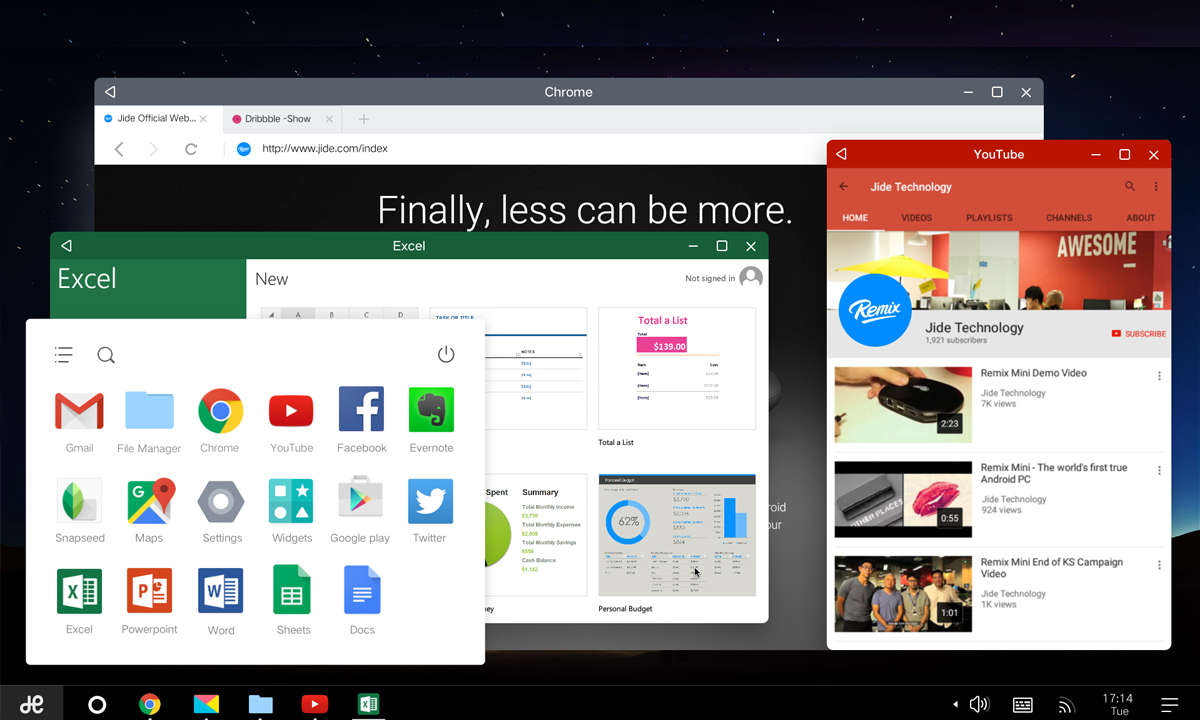Open a new Chrome tab with plus
Image resolution: width=1200 pixels, height=720 pixels.
(363, 119)
